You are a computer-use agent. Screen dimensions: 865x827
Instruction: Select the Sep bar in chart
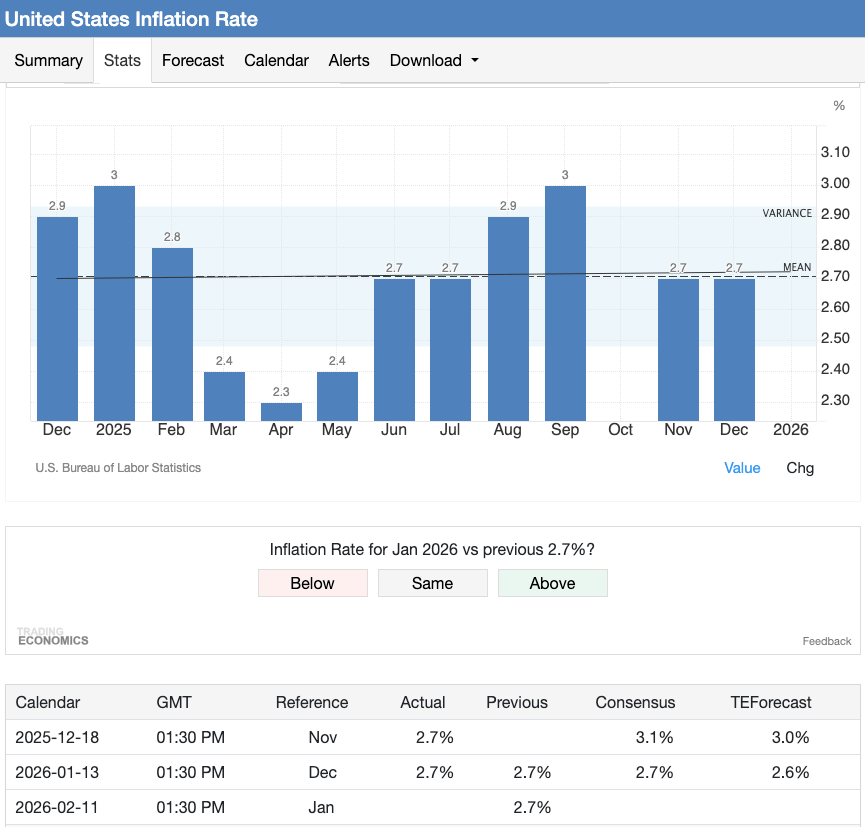pyautogui.click(x=565, y=303)
